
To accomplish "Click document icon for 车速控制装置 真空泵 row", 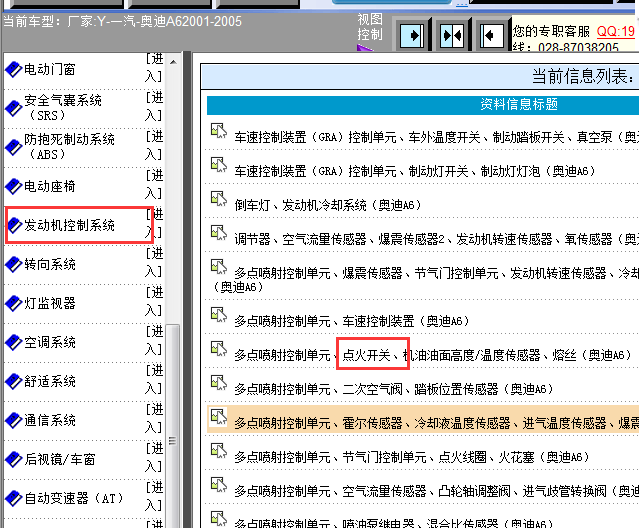I will 218,131.
